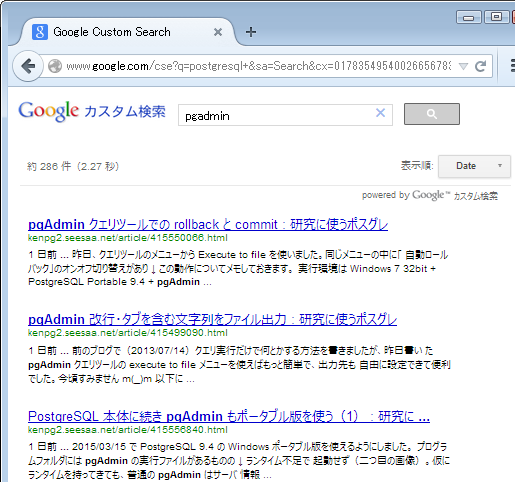The image size is (515, 482).
Task: Reload the page with the refresh icon
Action: point(480,66)
